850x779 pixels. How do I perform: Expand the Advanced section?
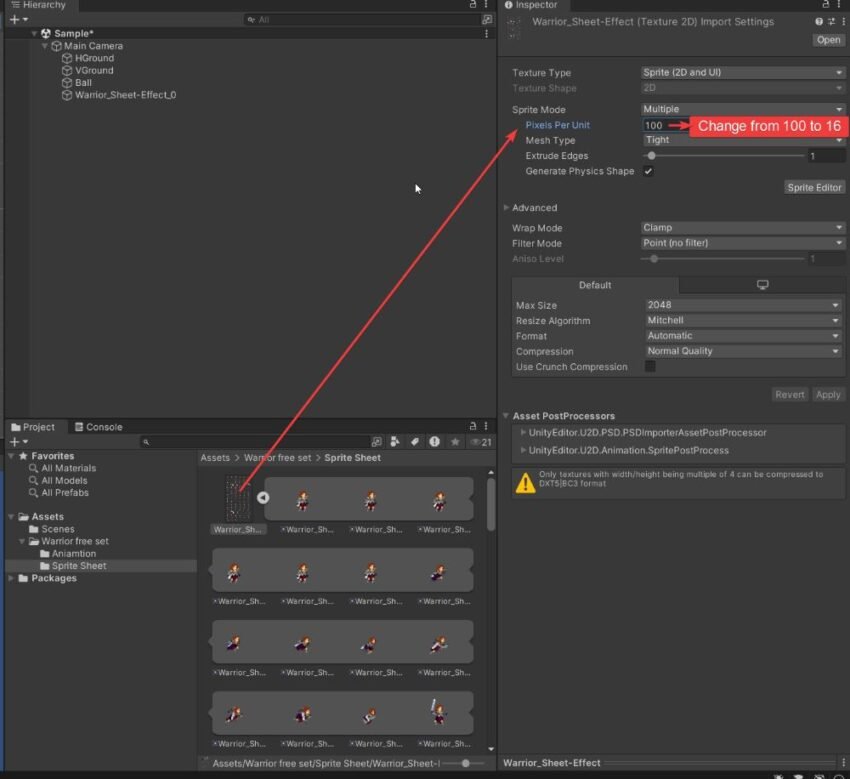[x=509, y=207]
